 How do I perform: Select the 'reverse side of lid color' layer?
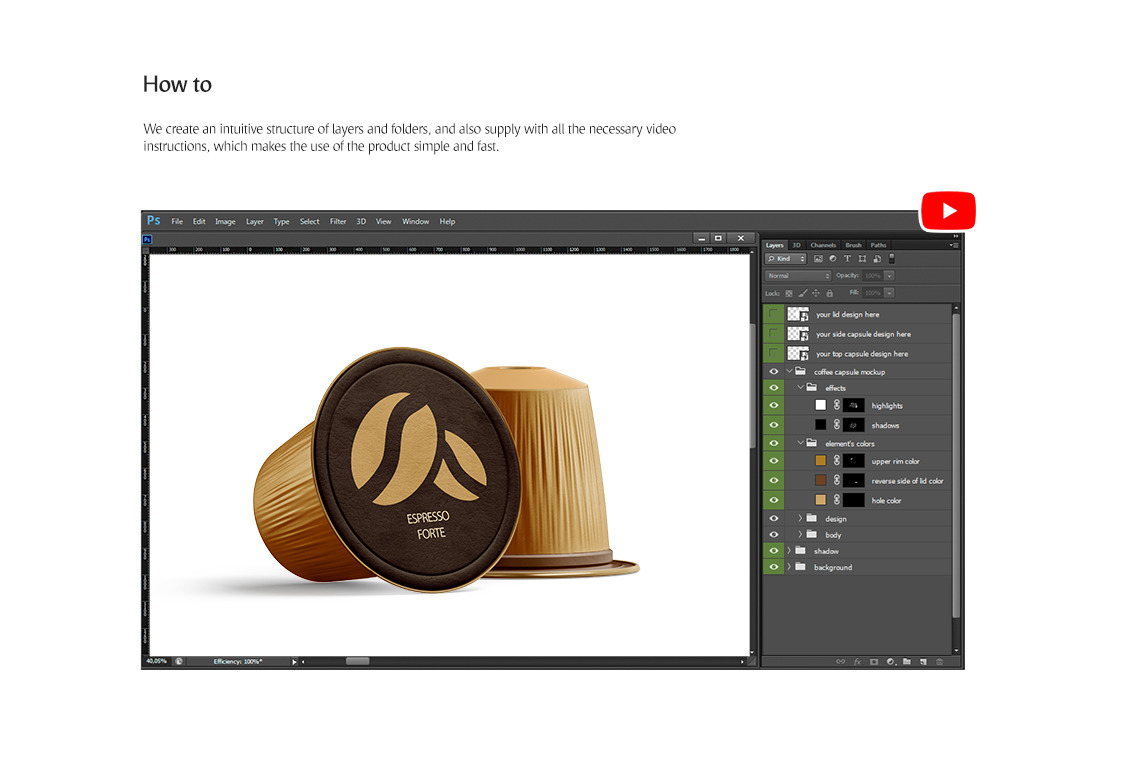point(906,481)
